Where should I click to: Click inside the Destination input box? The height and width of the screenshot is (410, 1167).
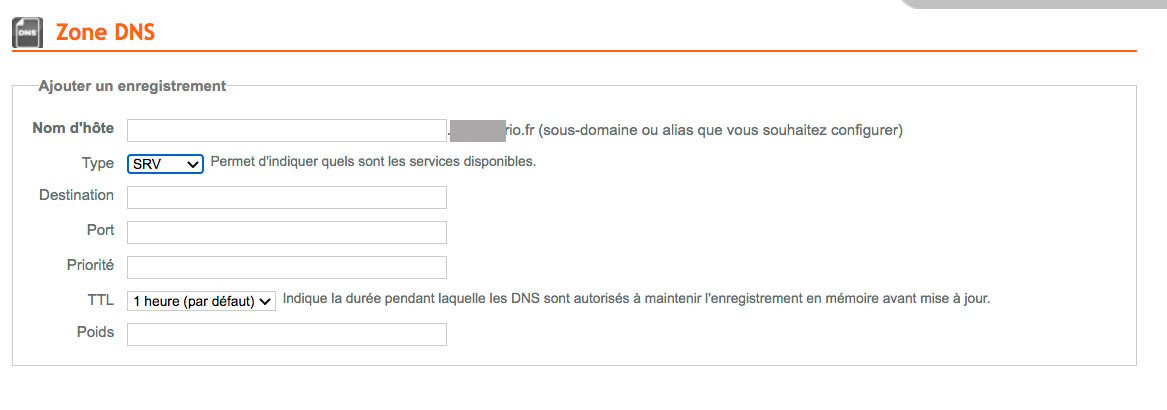pos(287,197)
